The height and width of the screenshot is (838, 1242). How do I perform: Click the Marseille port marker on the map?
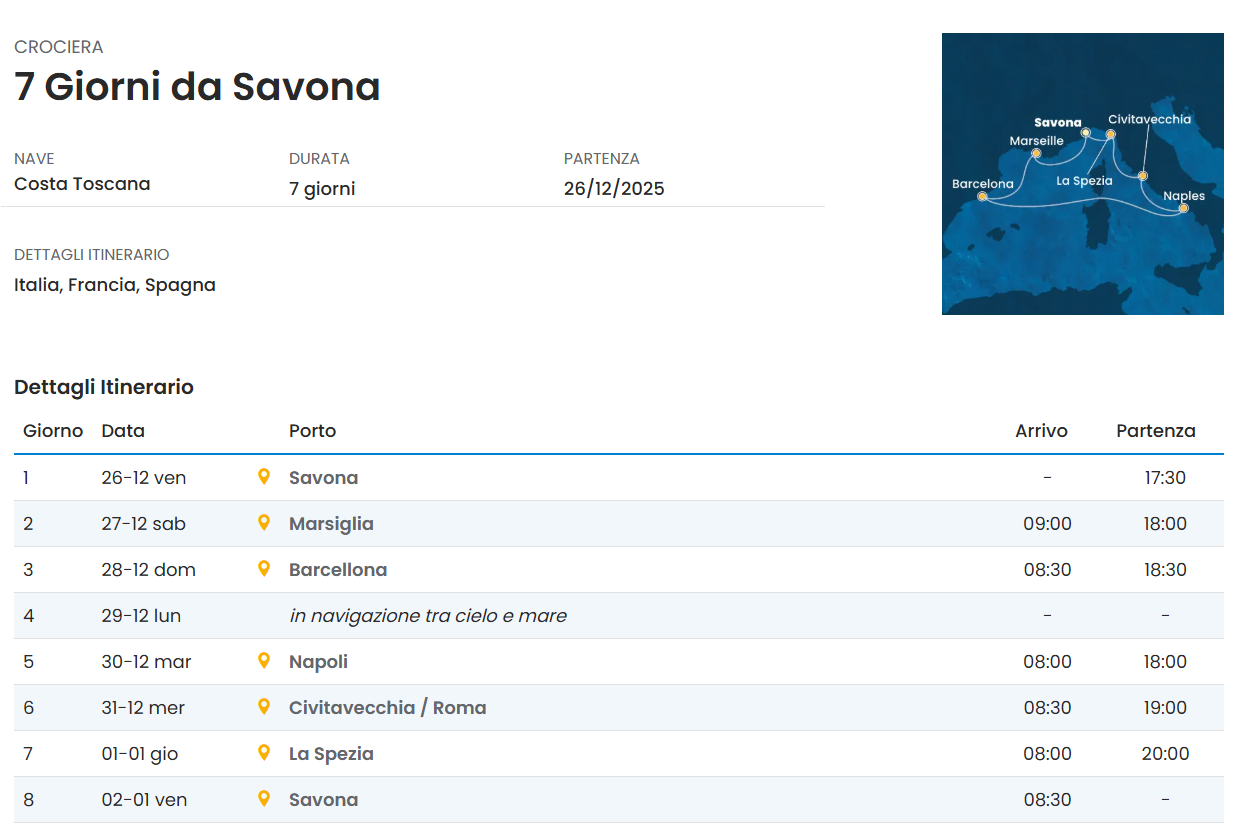pyautogui.click(x=1036, y=153)
